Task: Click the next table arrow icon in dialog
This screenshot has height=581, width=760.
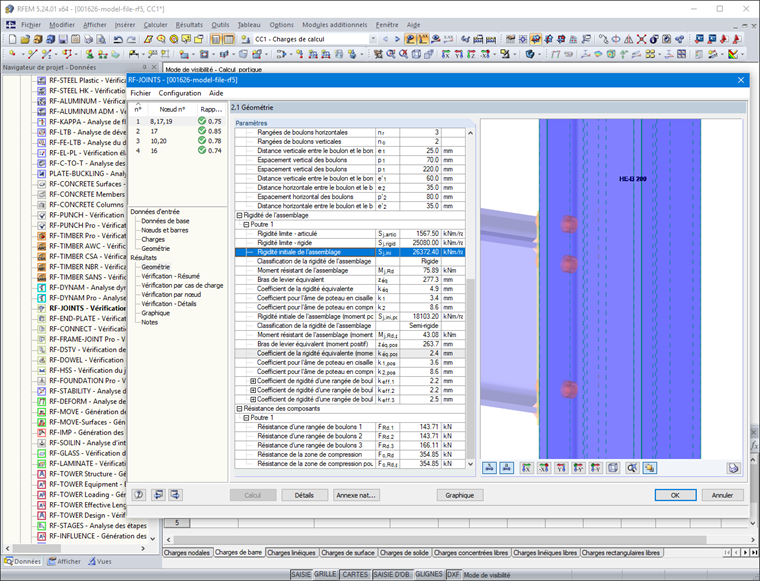Action: point(175,495)
